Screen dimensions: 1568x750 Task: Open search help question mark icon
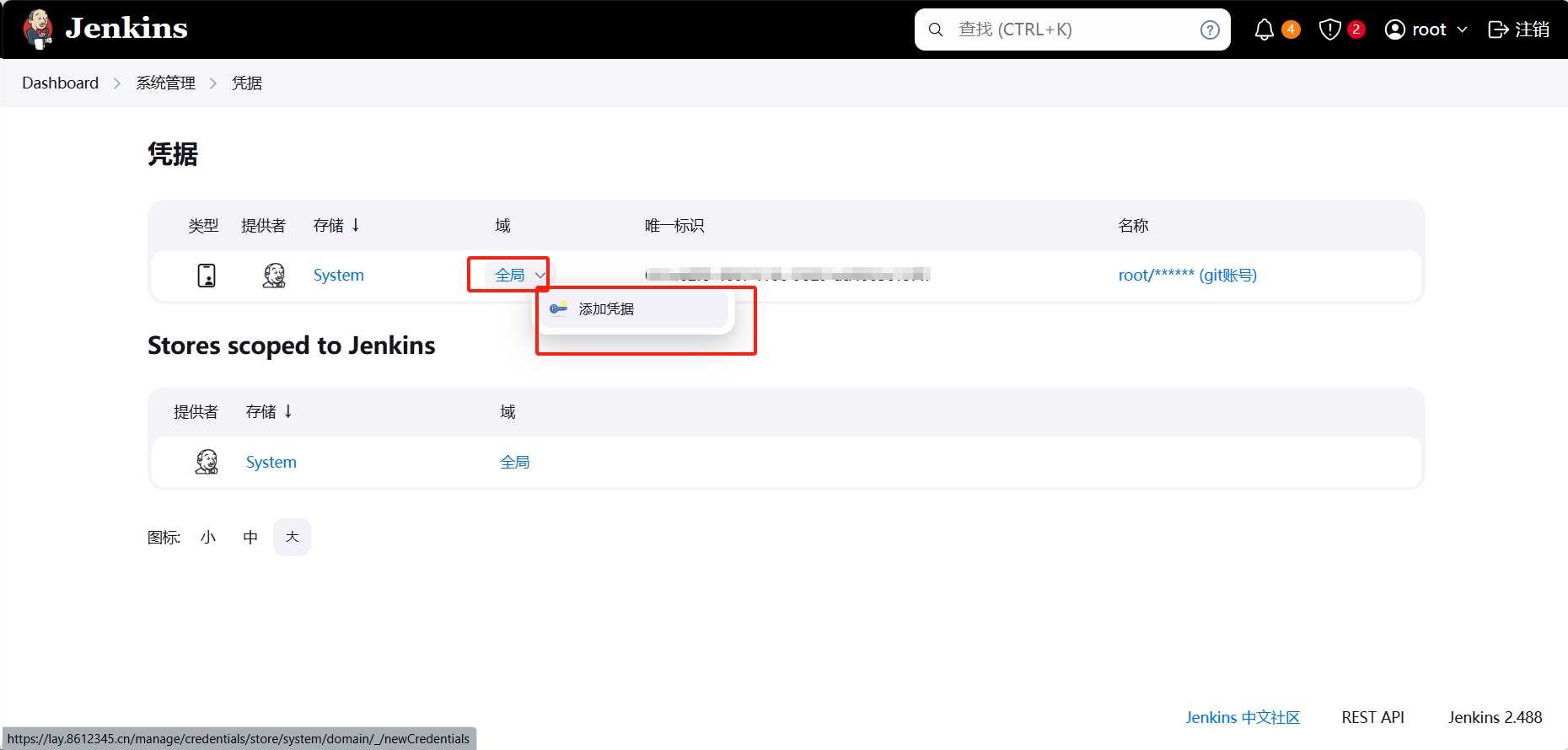(1210, 29)
